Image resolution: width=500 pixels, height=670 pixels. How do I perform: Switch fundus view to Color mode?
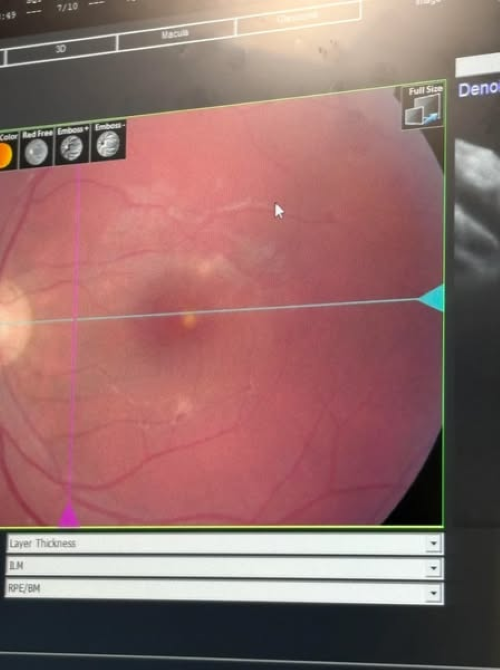click(x=7, y=150)
